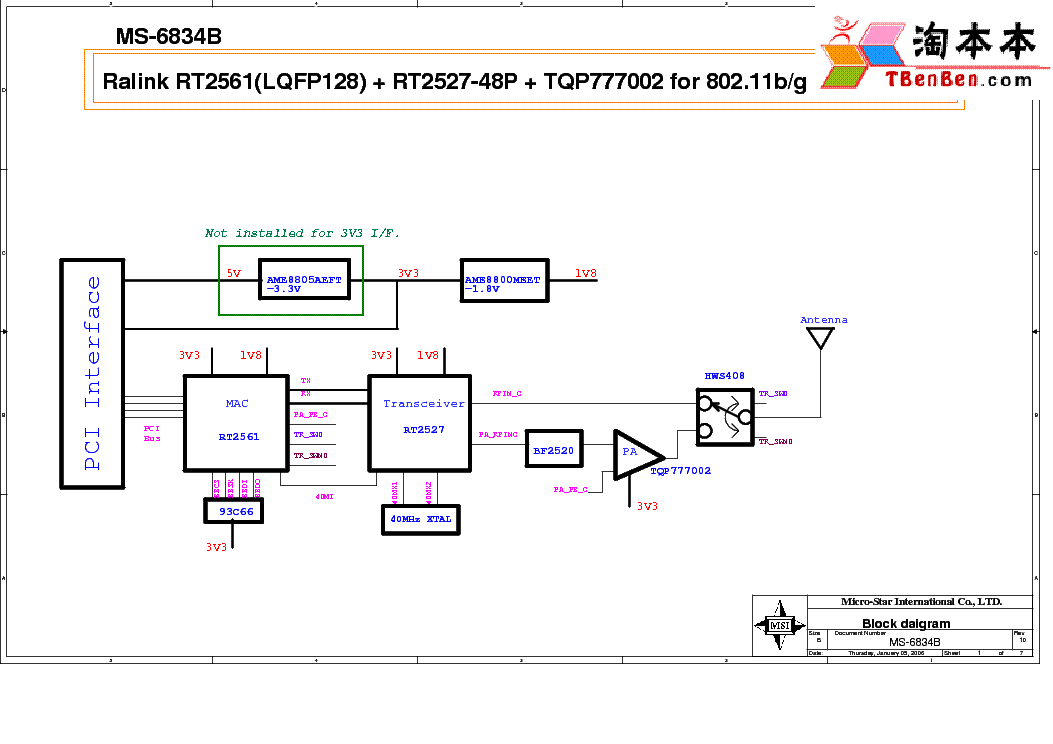
Task: Click the 93C66 EEPROM block
Action: [x=234, y=512]
